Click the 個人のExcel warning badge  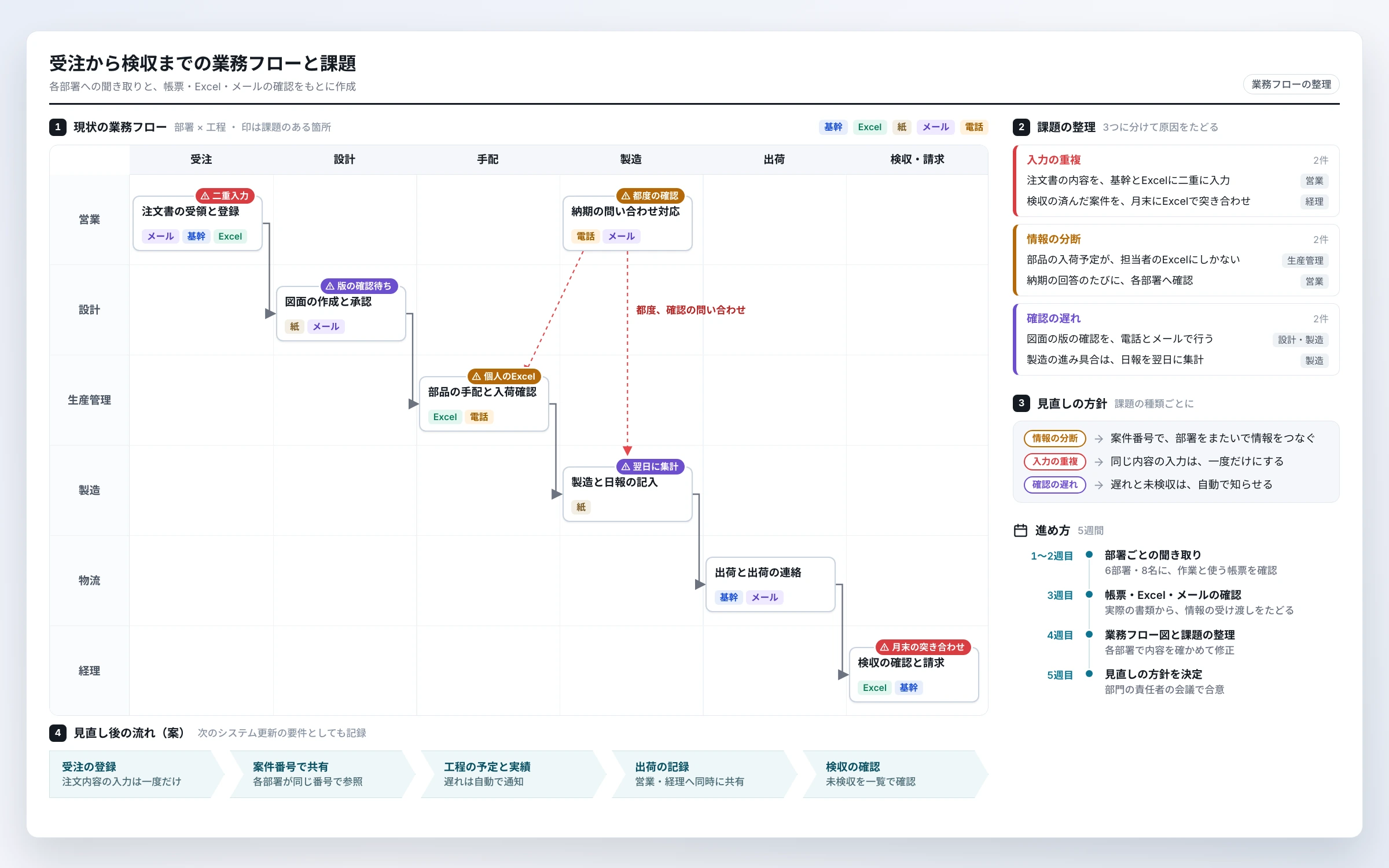click(x=504, y=376)
